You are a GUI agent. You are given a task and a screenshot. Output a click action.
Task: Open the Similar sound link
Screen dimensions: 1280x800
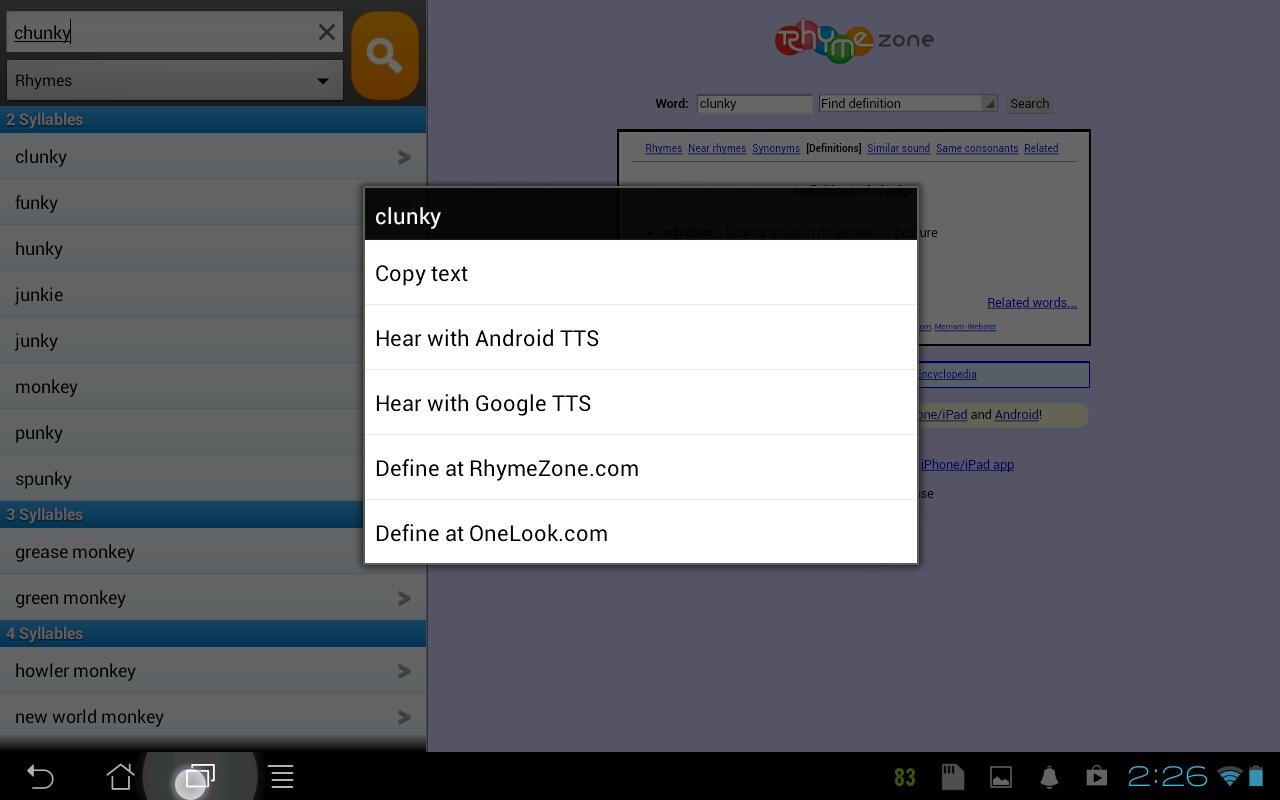click(x=898, y=149)
